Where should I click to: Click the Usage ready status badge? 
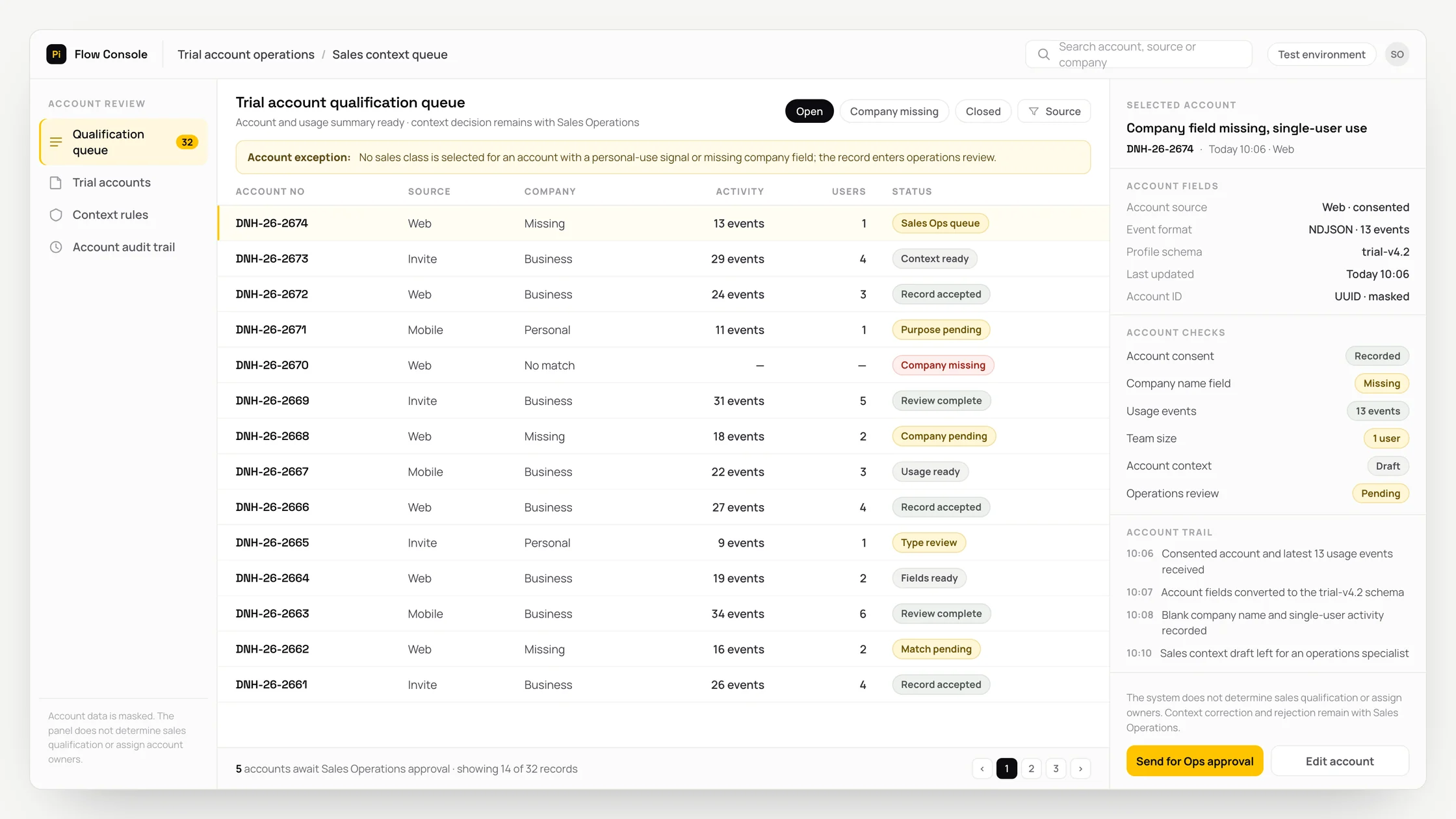point(930,472)
